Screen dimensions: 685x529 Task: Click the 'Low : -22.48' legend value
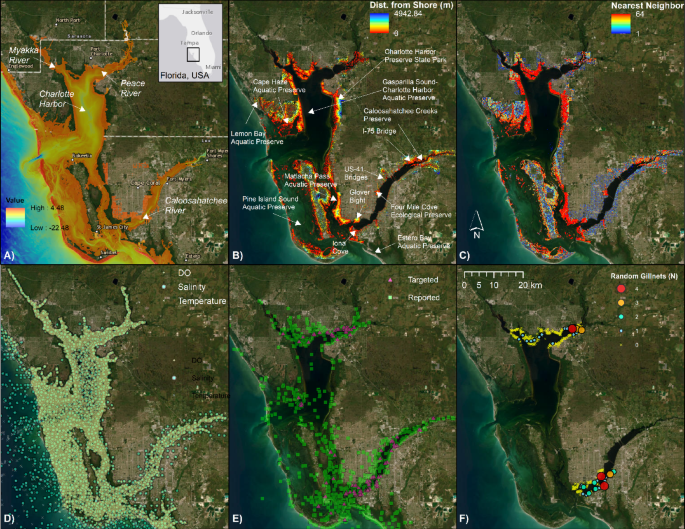click(x=49, y=227)
